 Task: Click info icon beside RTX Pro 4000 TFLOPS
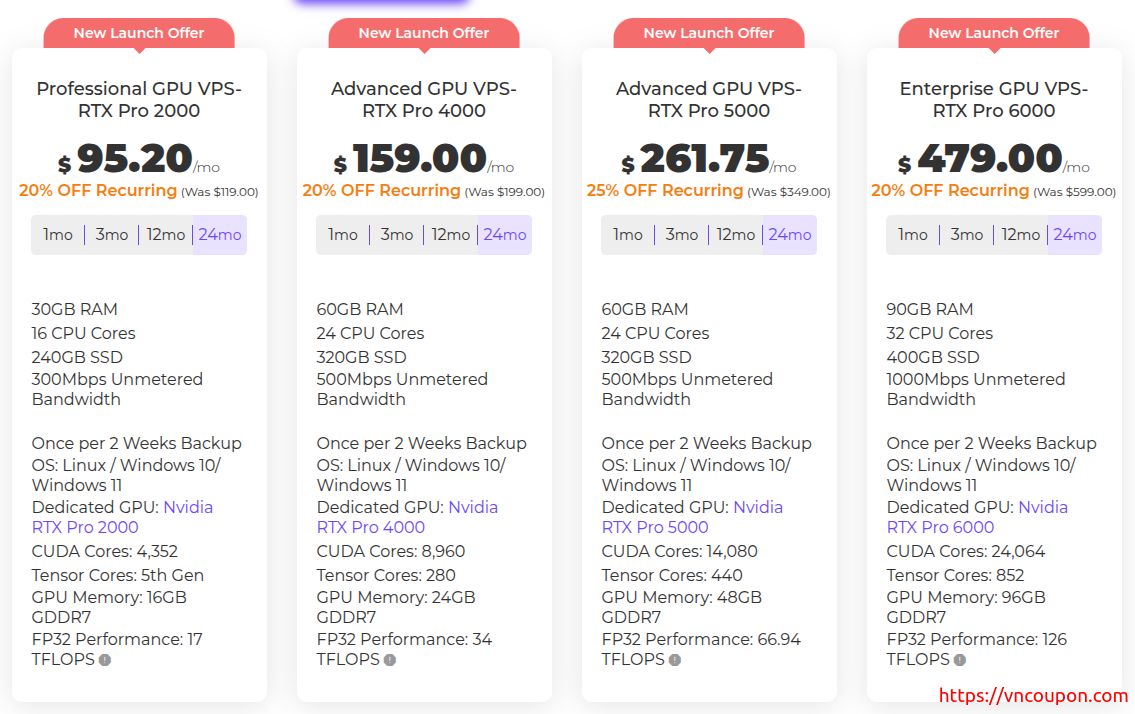pos(390,660)
